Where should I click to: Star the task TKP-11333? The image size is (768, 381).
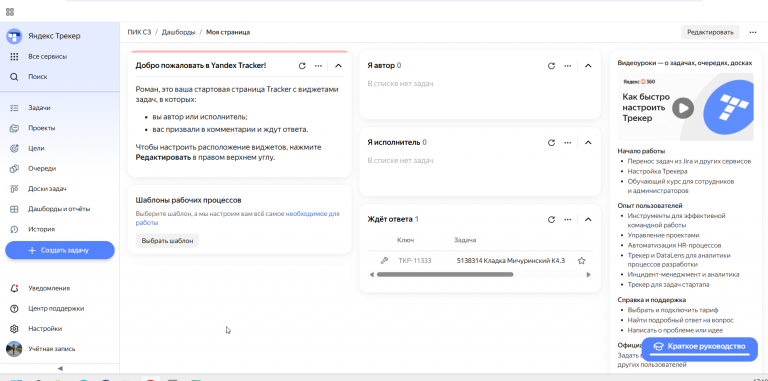pyautogui.click(x=581, y=261)
